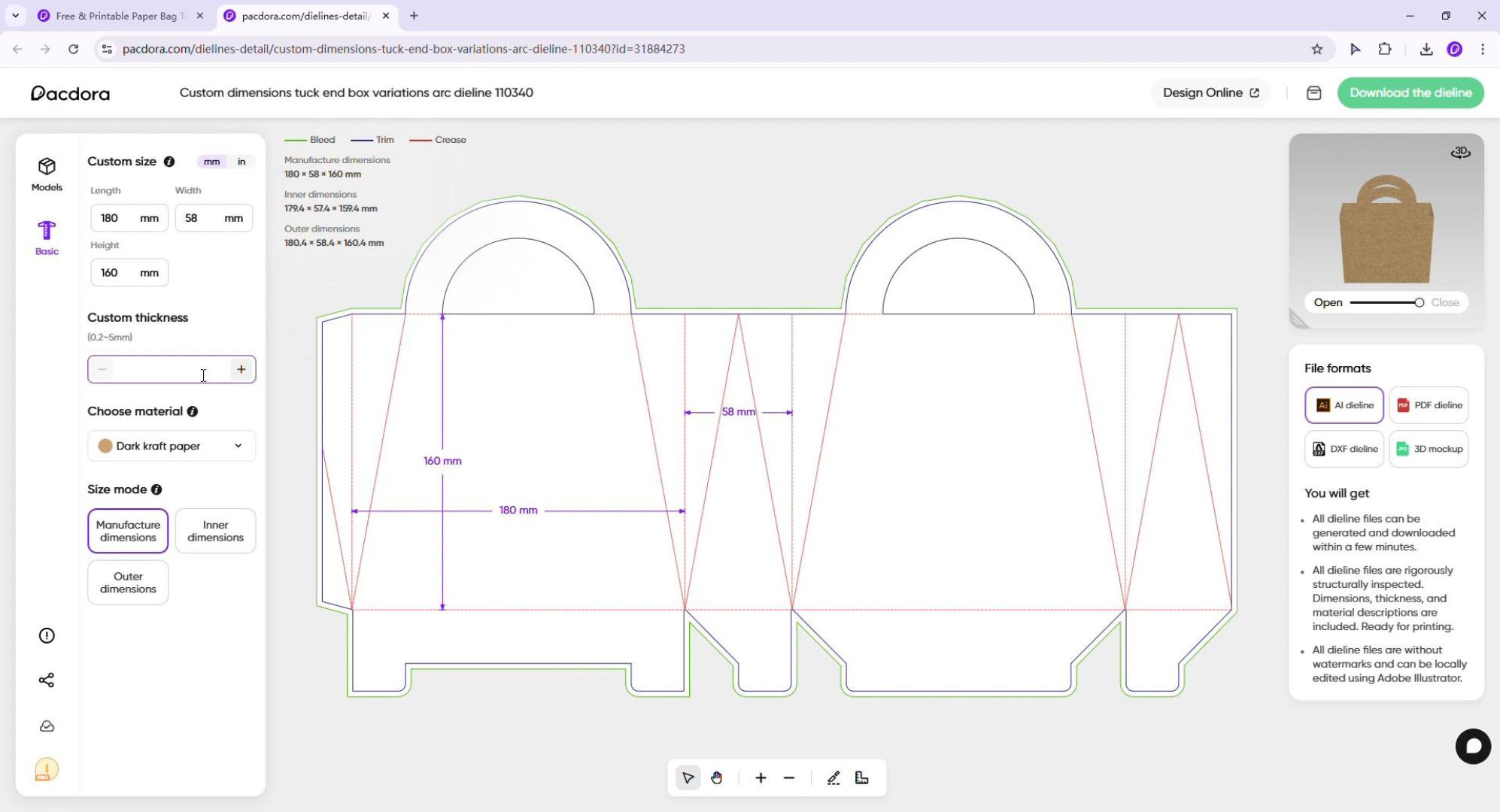The image size is (1500, 812).
Task: Open the chat support bubble
Action: tap(1472, 747)
